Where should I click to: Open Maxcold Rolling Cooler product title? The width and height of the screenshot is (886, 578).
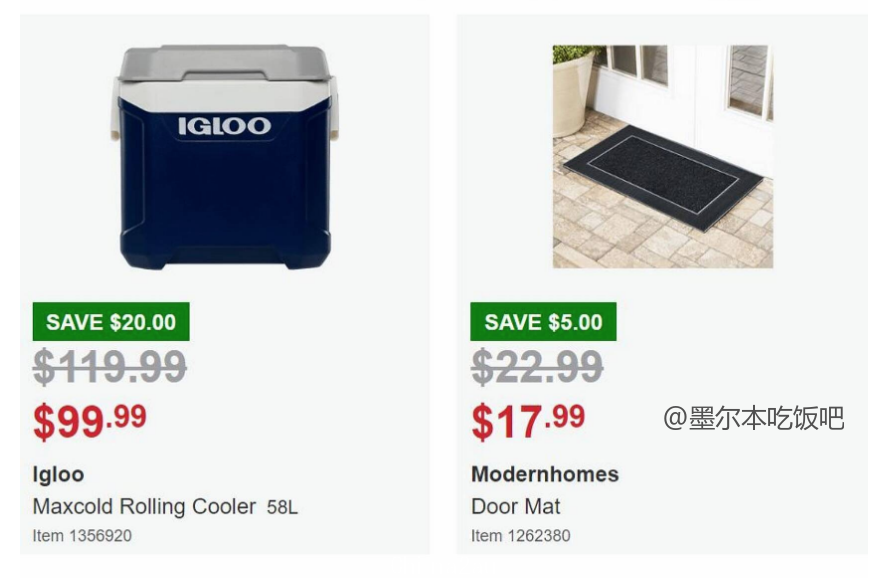[144, 507]
